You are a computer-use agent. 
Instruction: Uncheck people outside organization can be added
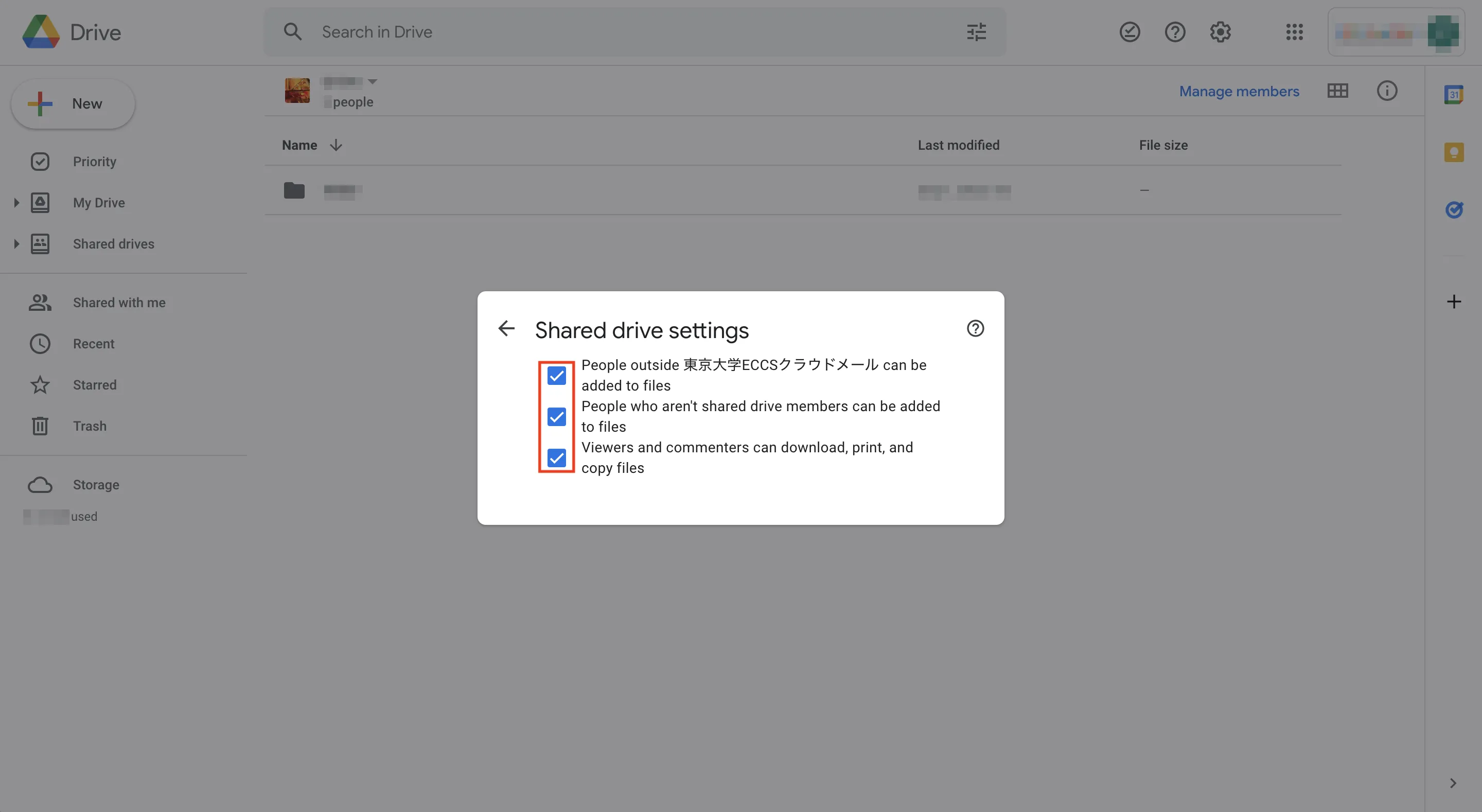[x=556, y=376]
